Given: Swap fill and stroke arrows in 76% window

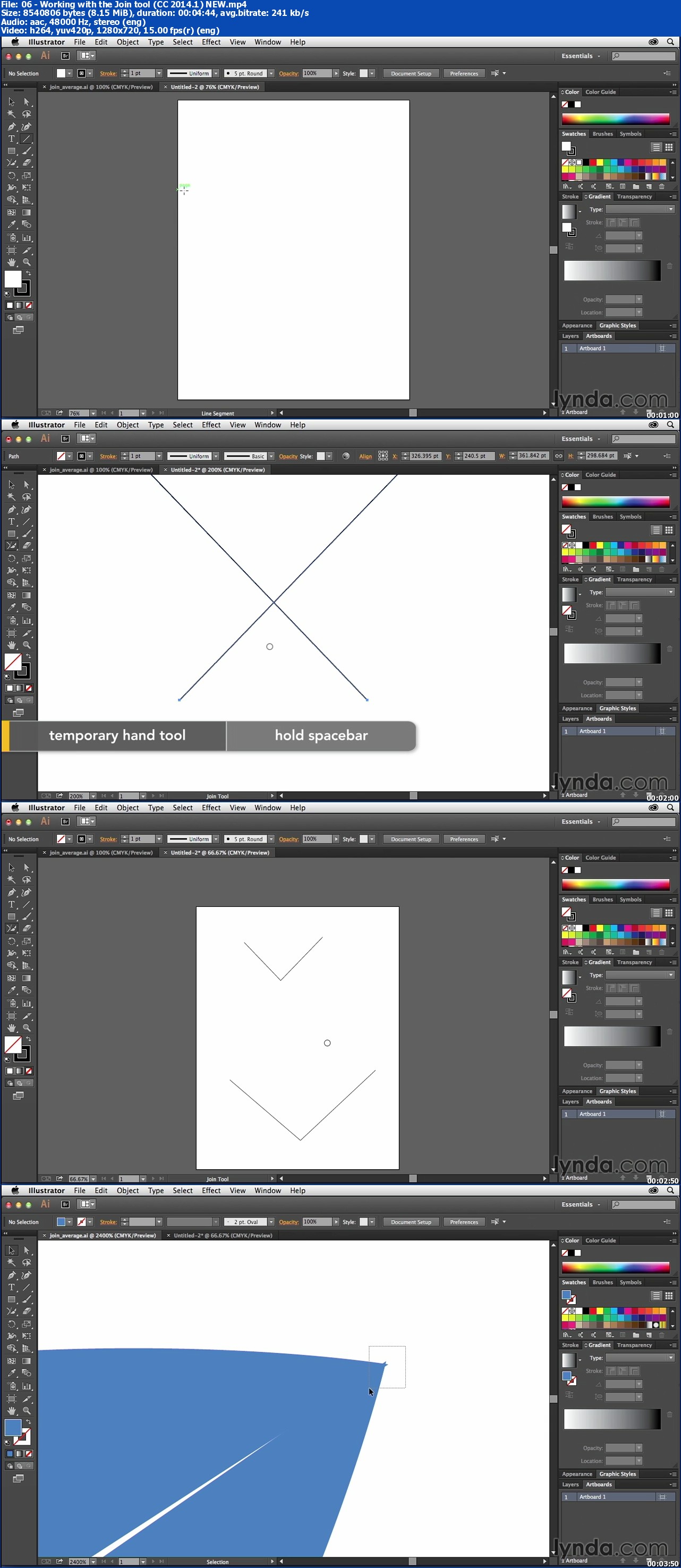Looking at the screenshot, I should tap(28, 274).
